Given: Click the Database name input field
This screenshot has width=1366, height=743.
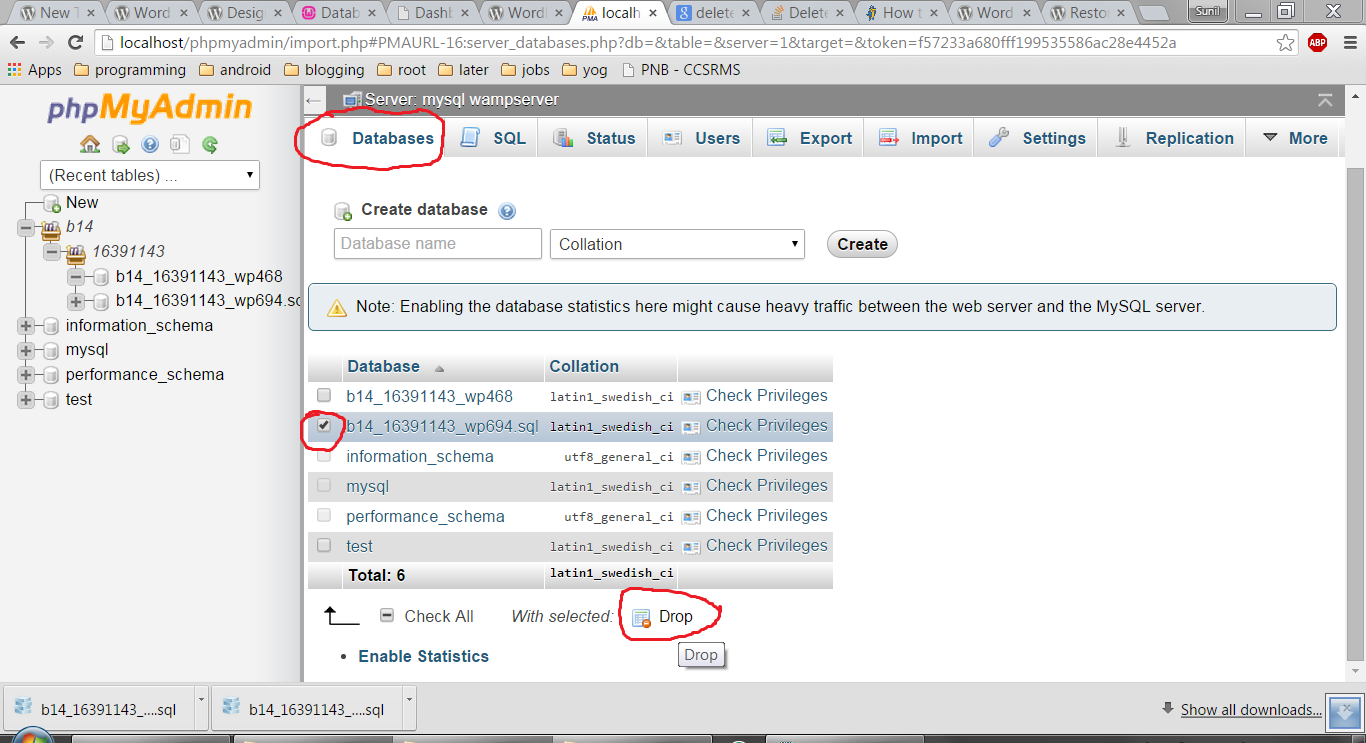Looking at the screenshot, I should [x=437, y=244].
